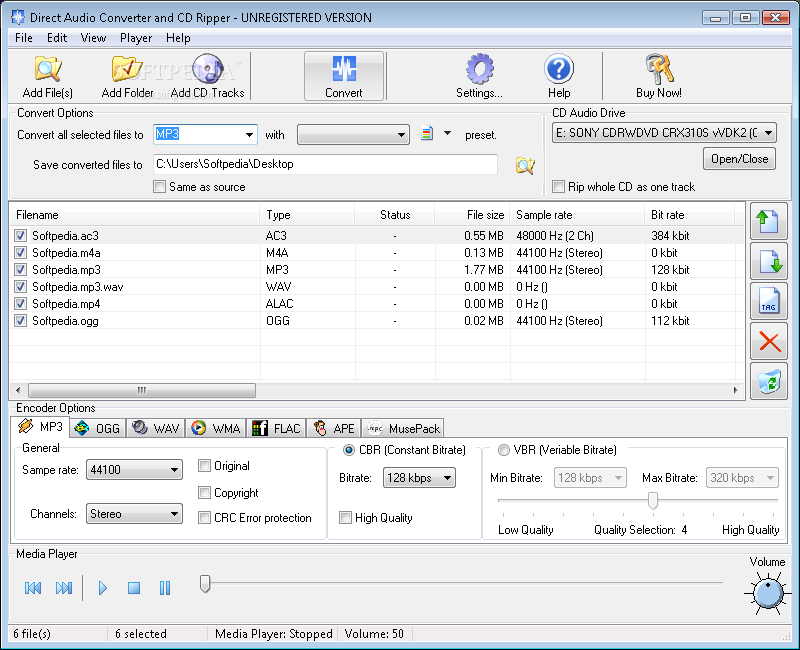Enable CRC Error protection
The image size is (800, 650).
point(204,517)
